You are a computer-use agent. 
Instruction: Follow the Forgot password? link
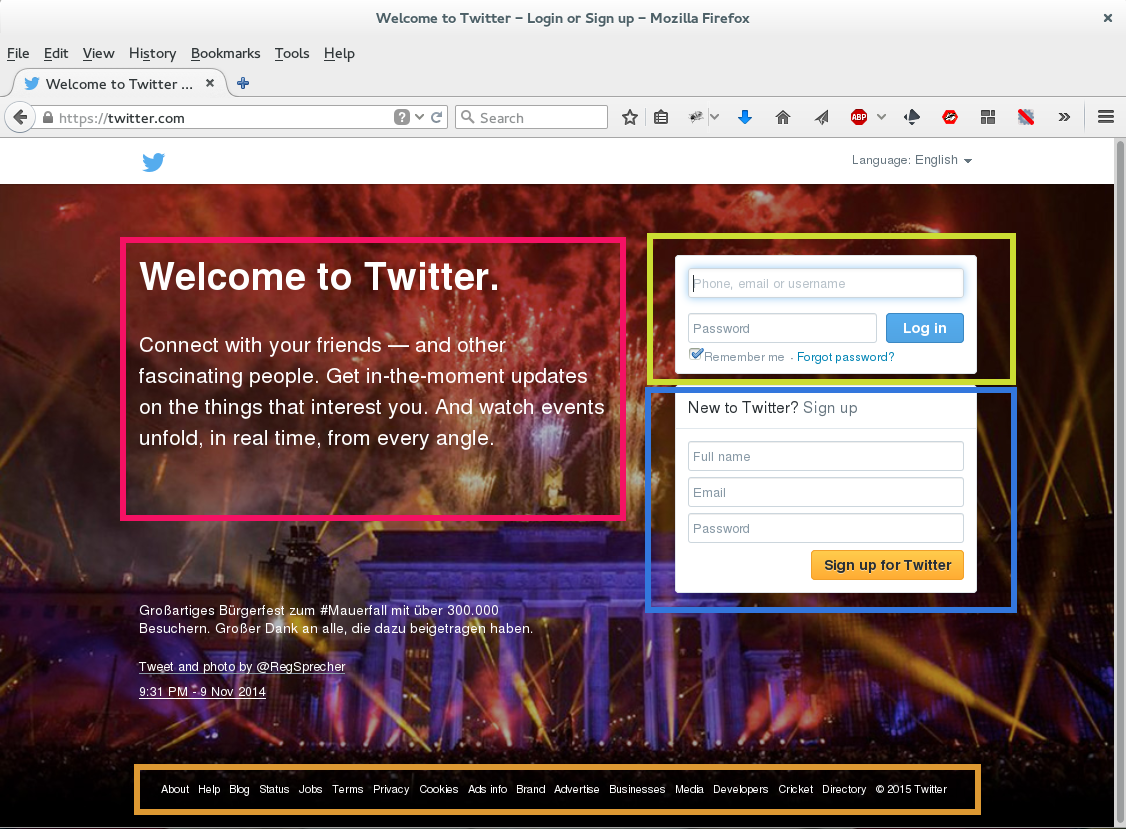pyautogui.click(x=845, y=357)
